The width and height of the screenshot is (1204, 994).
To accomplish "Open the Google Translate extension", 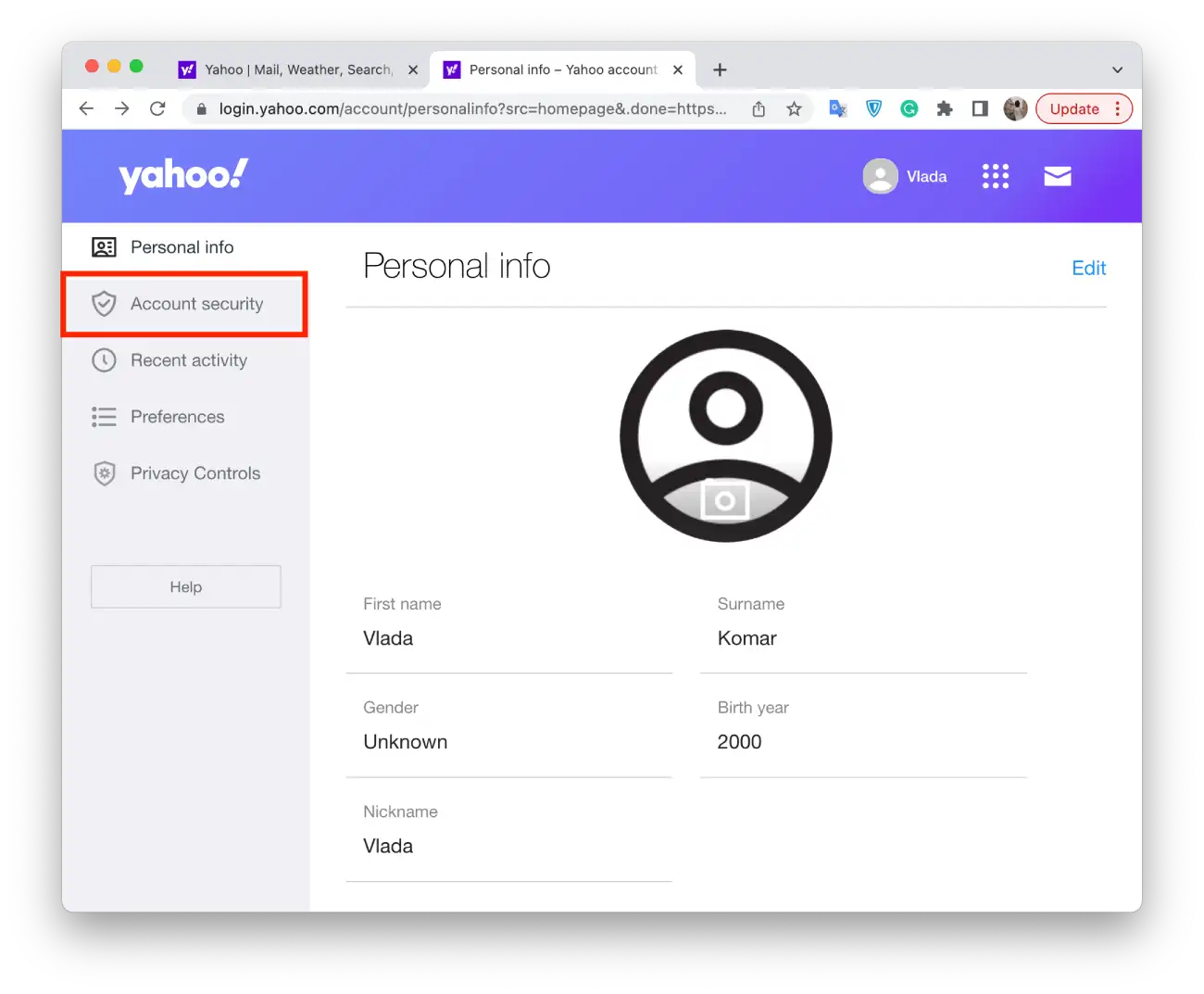I will pos(838,108).
